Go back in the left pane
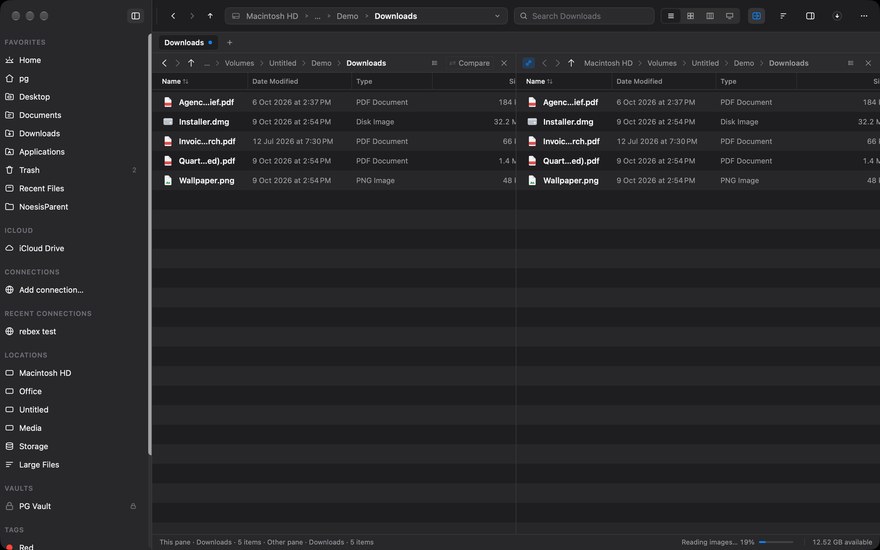Screen dimensions: 880x550 click(164, 63)
